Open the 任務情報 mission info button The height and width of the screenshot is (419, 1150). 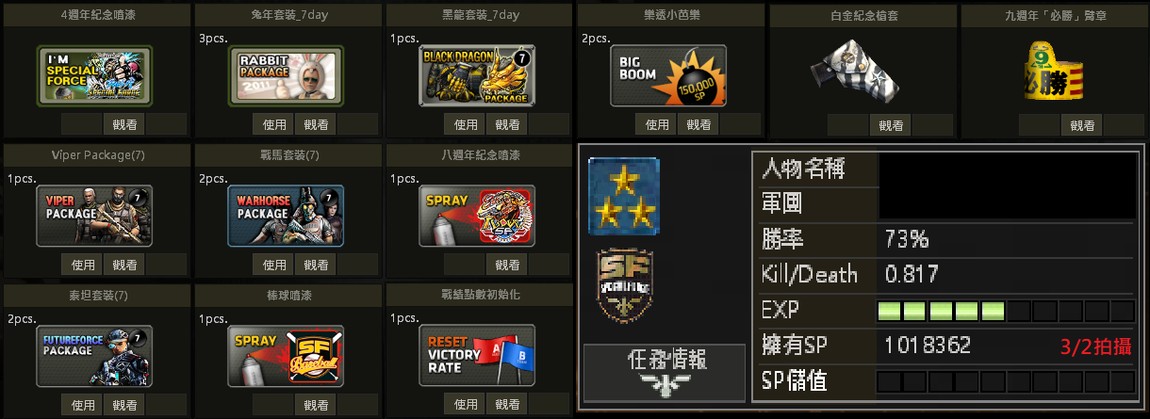(664, 373)
